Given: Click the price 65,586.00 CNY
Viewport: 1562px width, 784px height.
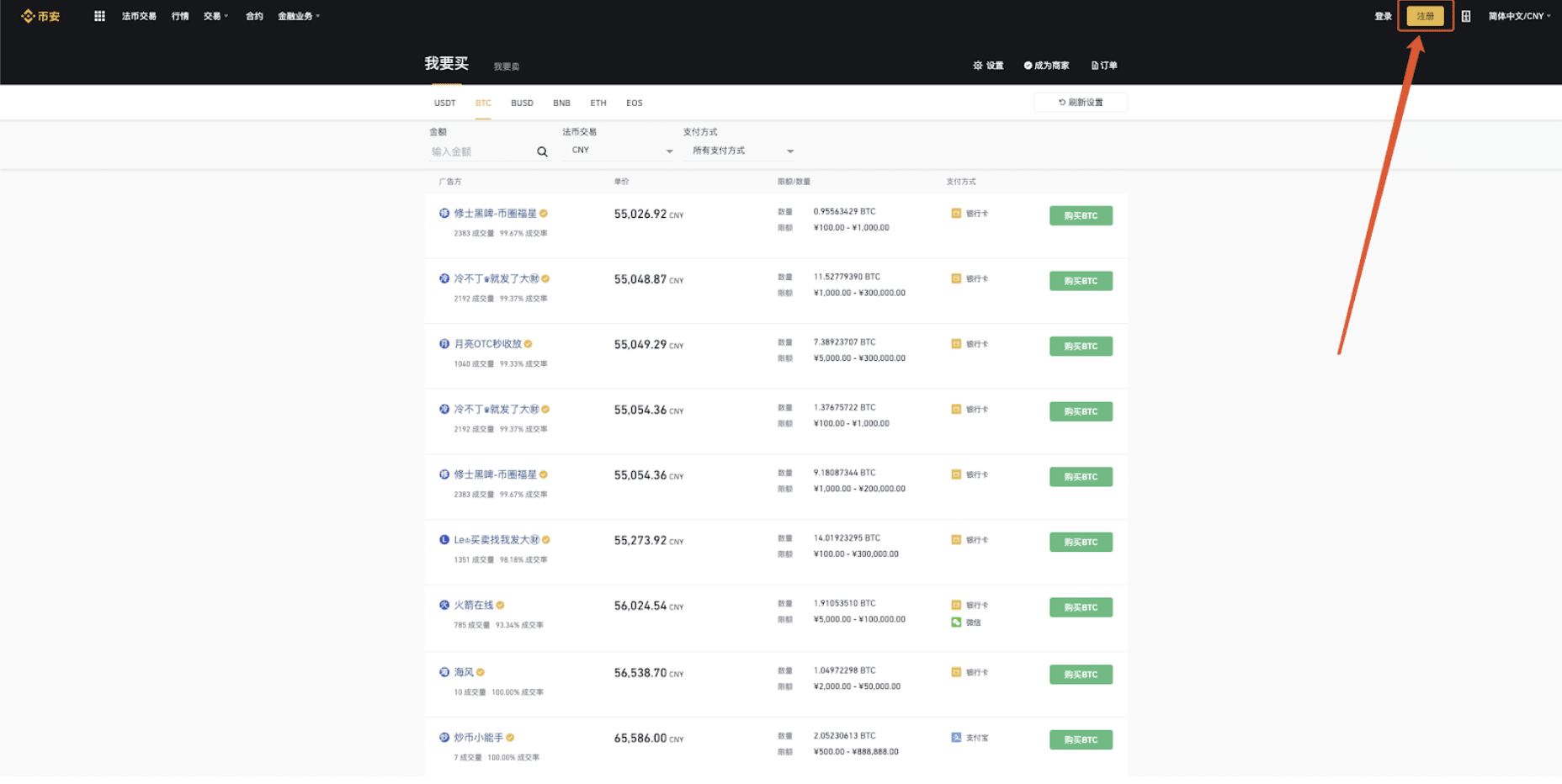Looking at the screenshot, I should click(x=649, y=739).
